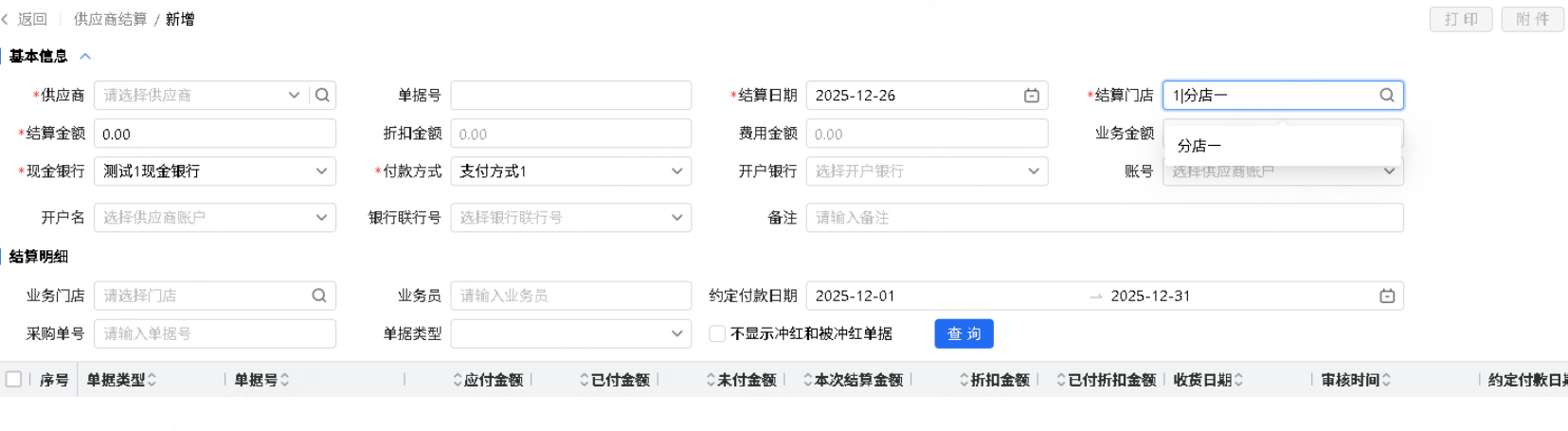
Task: Expand the 现金银行 dropdown
Action: click(x=321, y=171)
